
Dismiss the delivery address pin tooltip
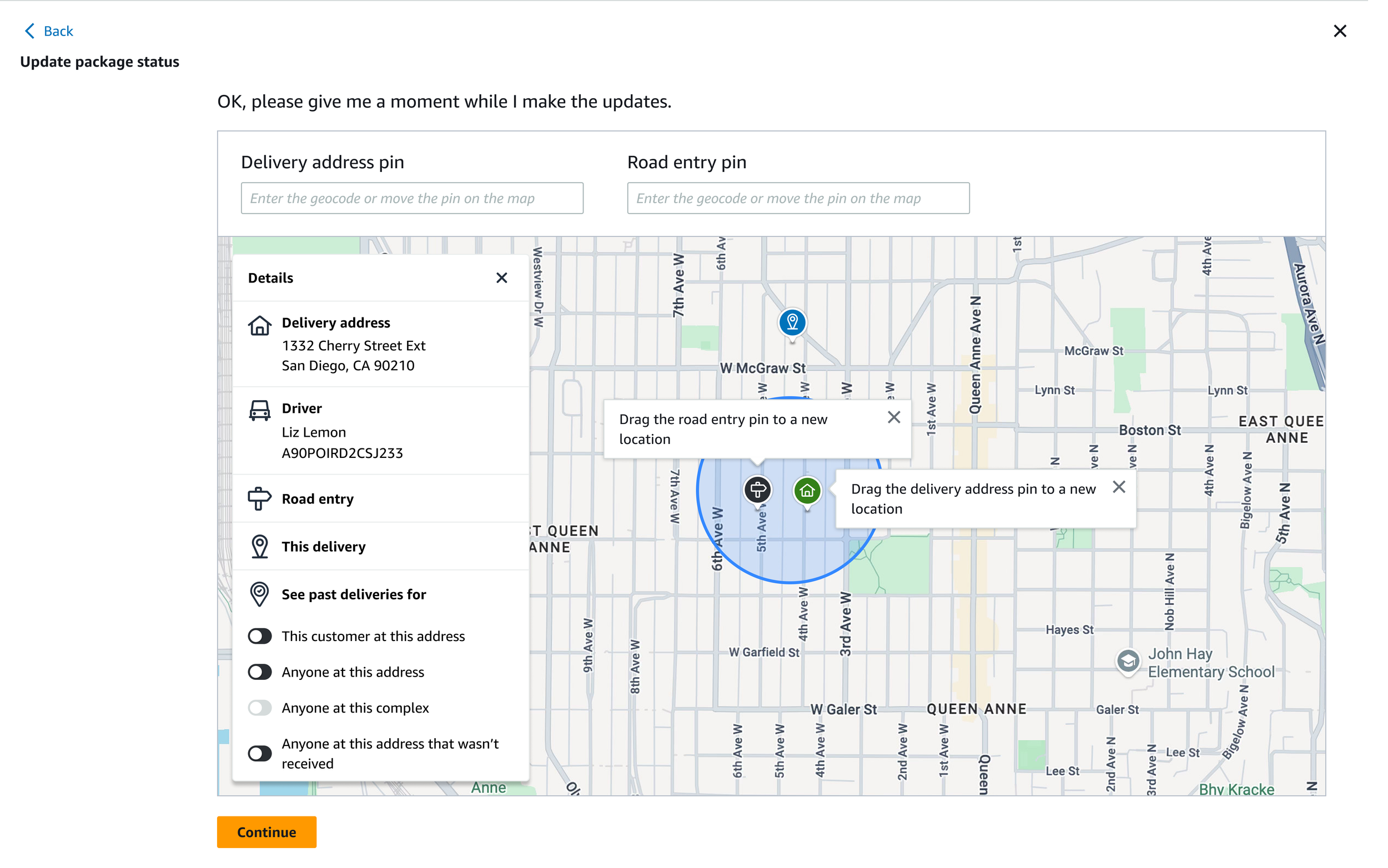pos(1118,487)
